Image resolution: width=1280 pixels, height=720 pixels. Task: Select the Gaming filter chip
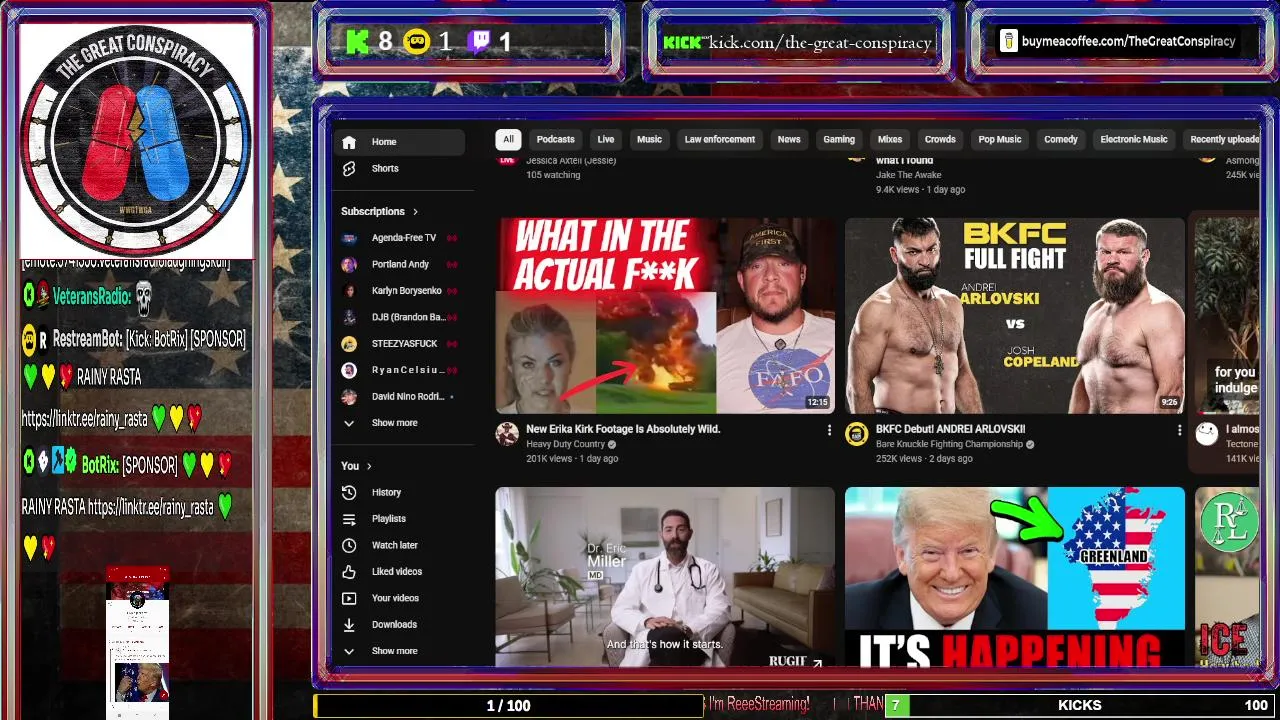click(839, 140)
